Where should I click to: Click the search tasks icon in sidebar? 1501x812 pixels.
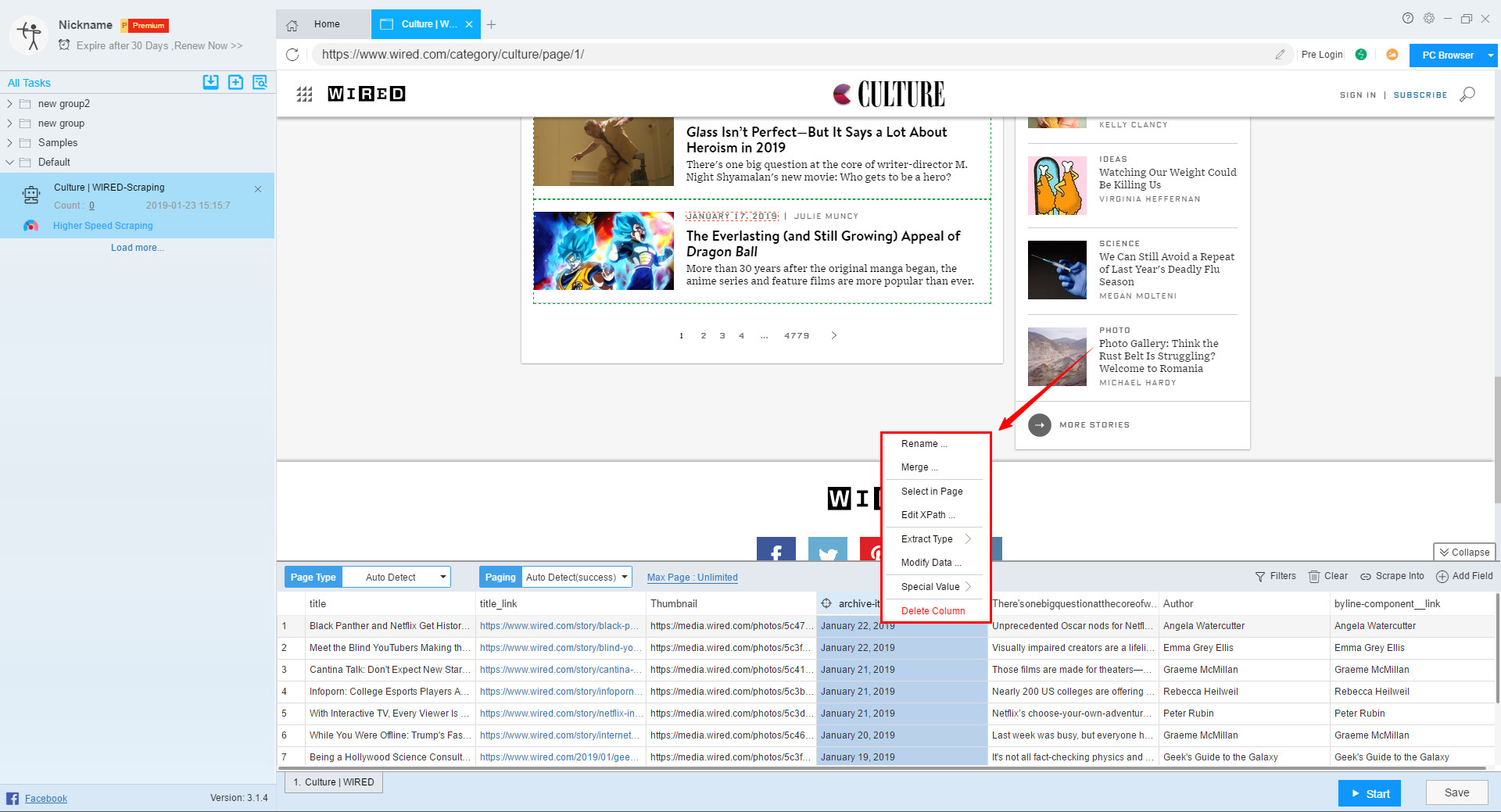[x=260, y=82]
